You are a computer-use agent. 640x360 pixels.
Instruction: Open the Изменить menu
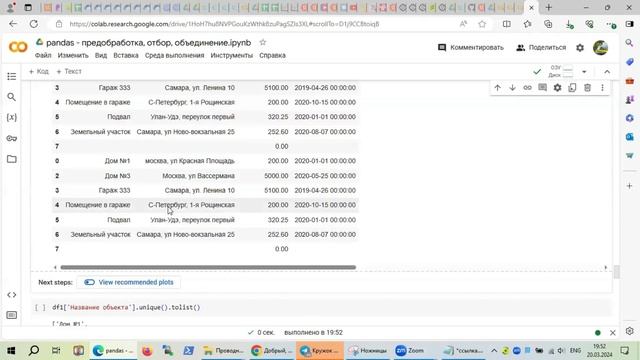click(x=73, y=56)
